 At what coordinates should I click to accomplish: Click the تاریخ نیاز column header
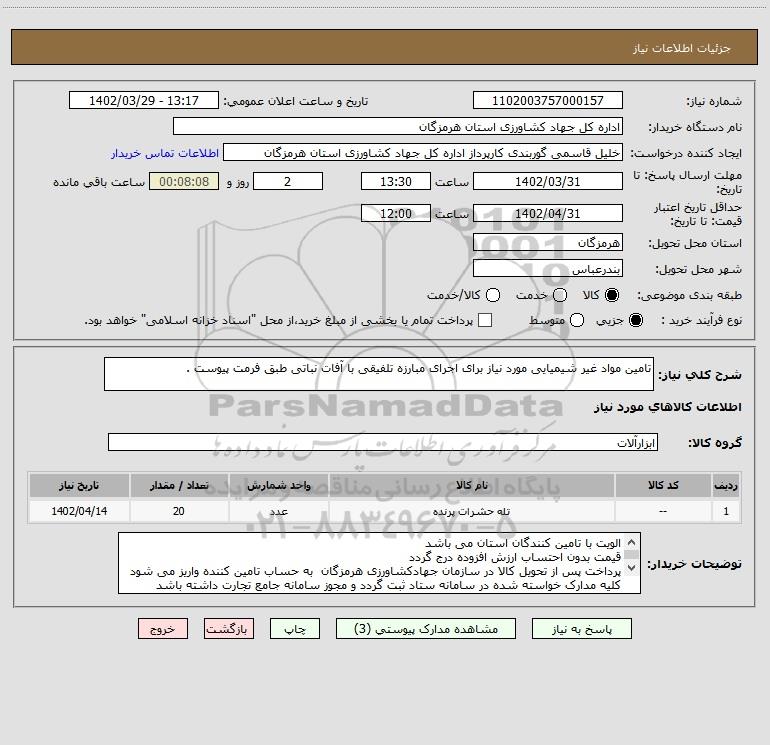tap(79, 485)
